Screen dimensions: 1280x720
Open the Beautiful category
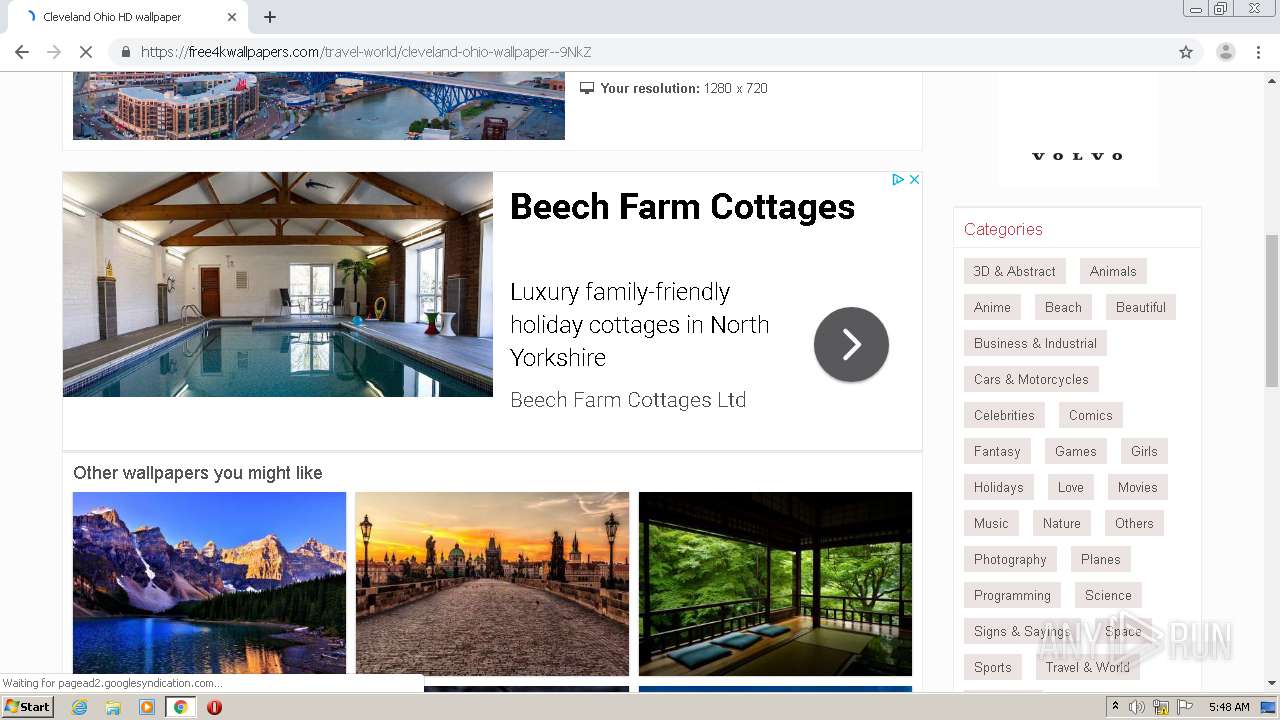tap(1141, 307)
